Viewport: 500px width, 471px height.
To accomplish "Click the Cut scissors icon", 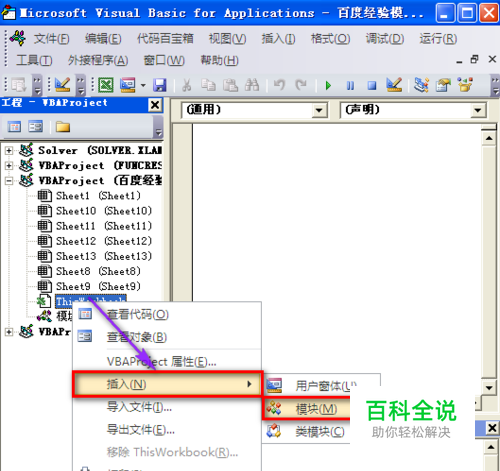I will tap(187, 85).
